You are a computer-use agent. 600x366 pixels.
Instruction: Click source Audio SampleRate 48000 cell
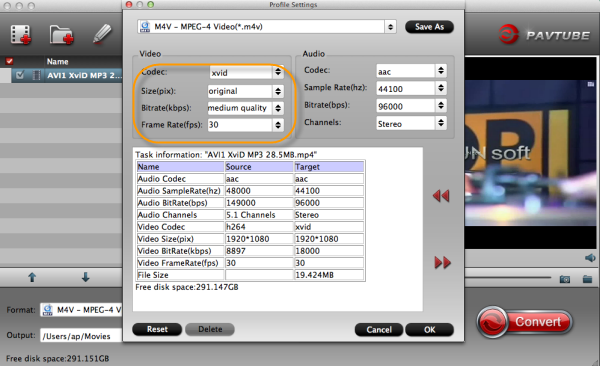[259, 191]
